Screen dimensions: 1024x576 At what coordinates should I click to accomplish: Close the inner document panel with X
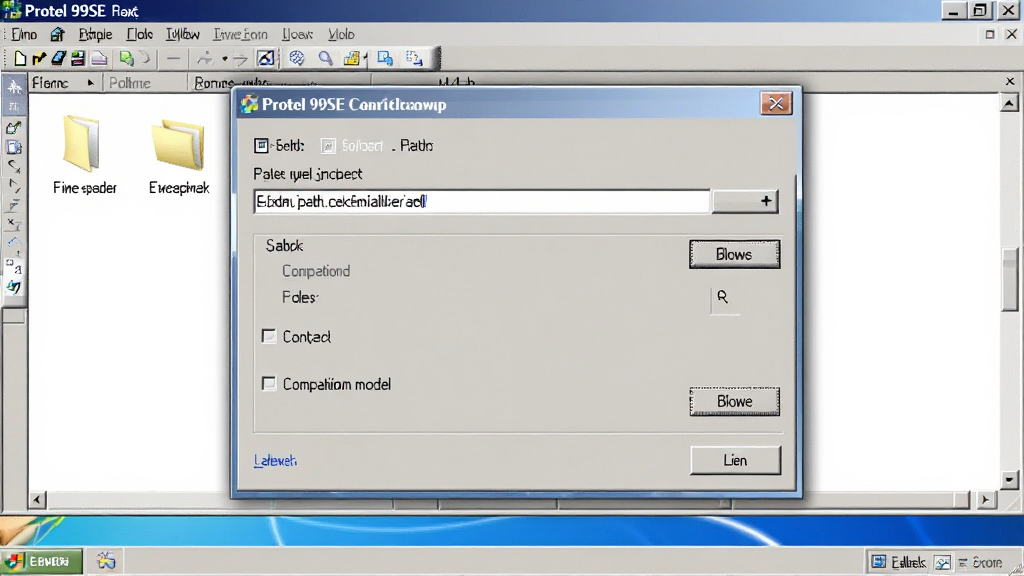1010,82
